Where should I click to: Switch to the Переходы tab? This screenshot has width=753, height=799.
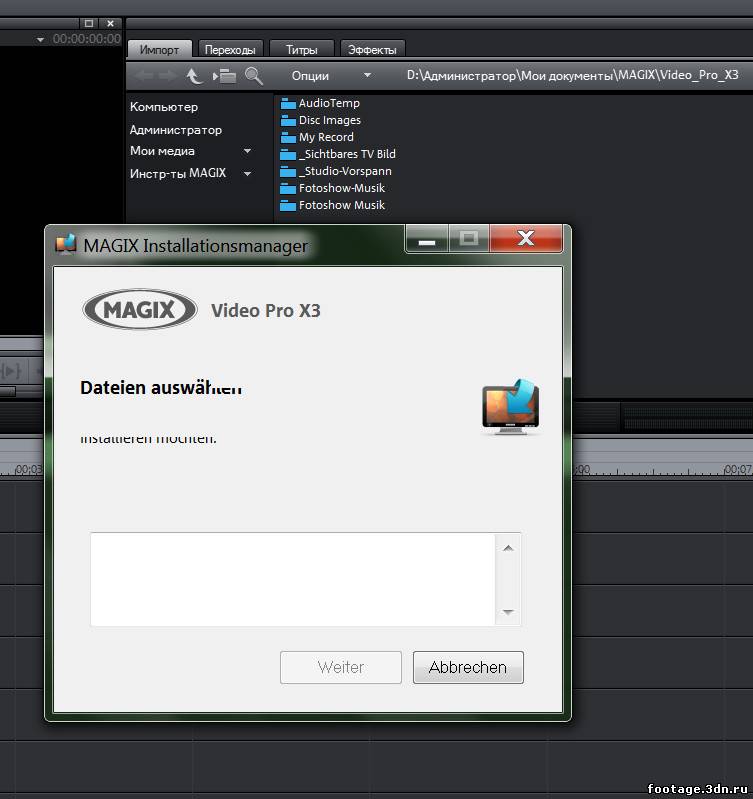(230, 49)
